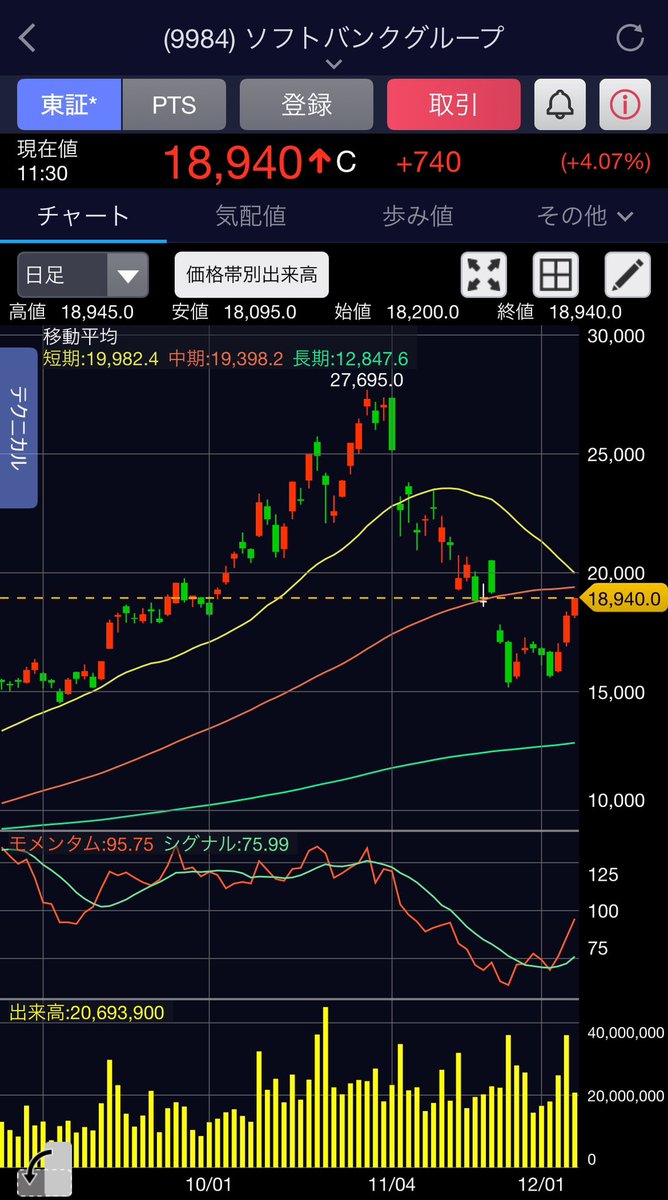Tap the red 取引 button
The width and height of the screenshot is (668, 1200).
tap(453, 105)
